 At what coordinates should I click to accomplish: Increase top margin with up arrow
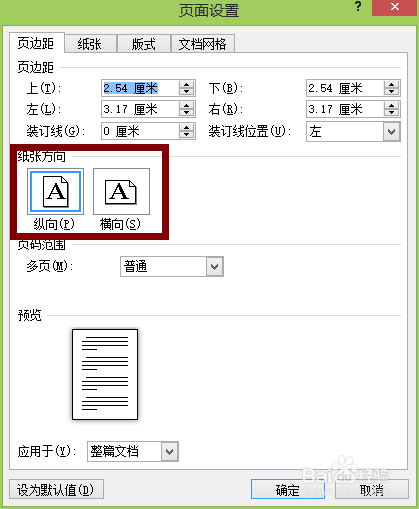(x=187, y=85)
